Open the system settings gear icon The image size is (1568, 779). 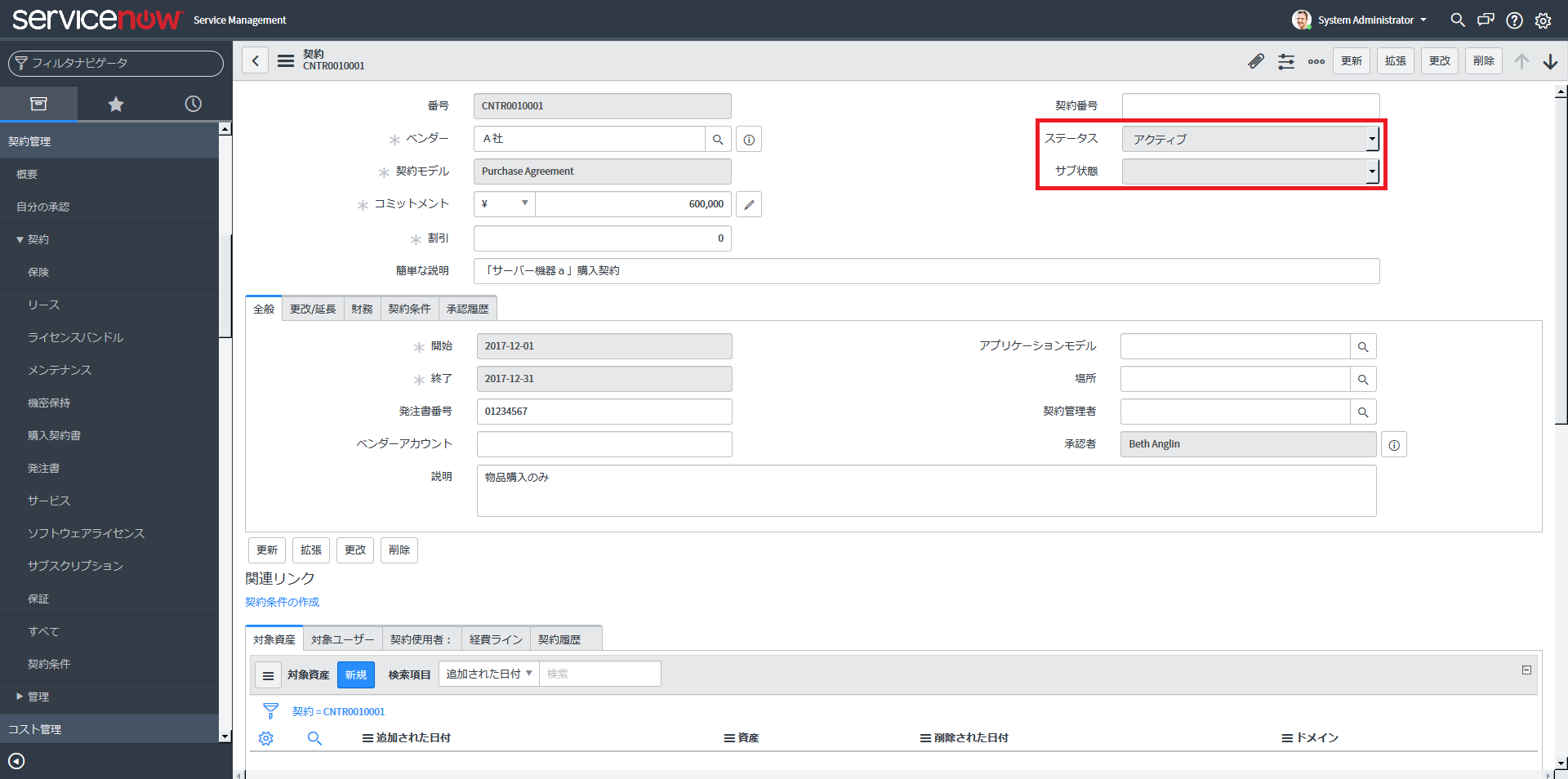coord(1543,20)
